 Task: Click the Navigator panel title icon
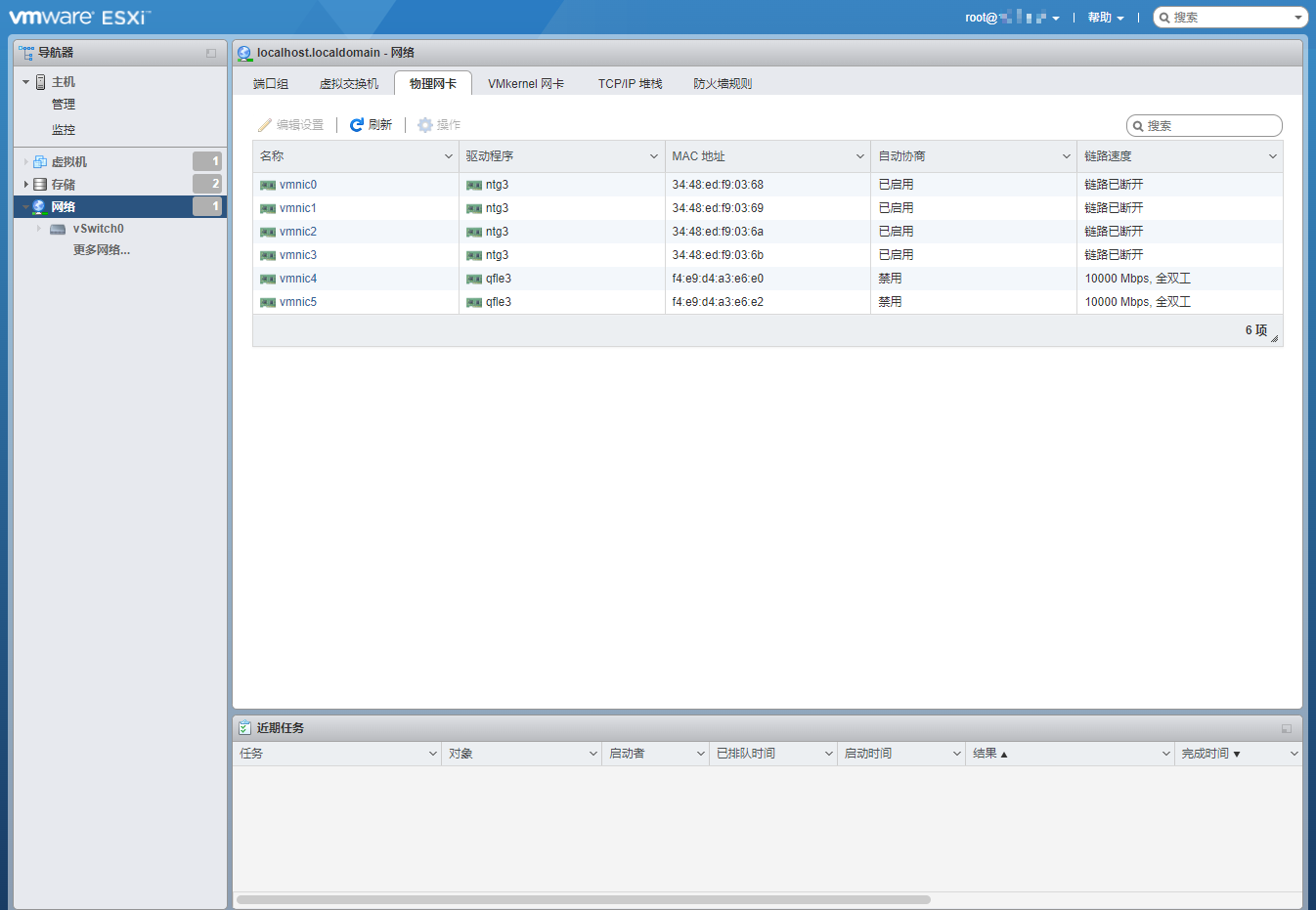pyautogui.click(x=26, y=53)
